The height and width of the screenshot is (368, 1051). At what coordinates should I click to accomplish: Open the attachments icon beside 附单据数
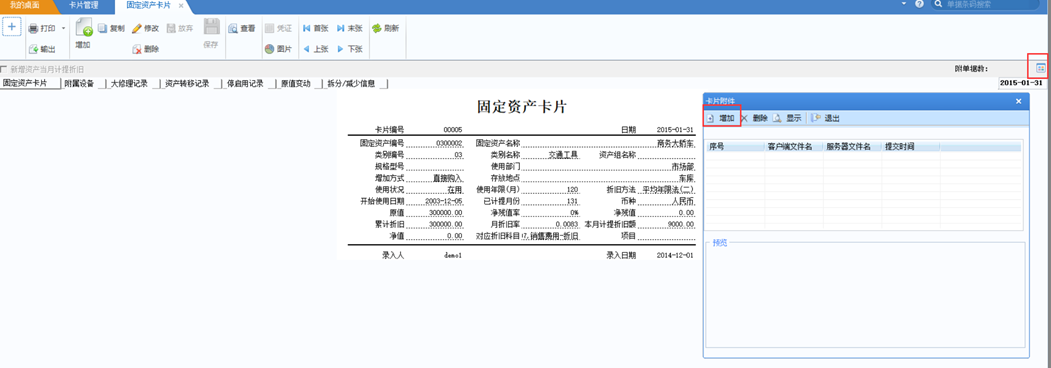(1040, 68)
